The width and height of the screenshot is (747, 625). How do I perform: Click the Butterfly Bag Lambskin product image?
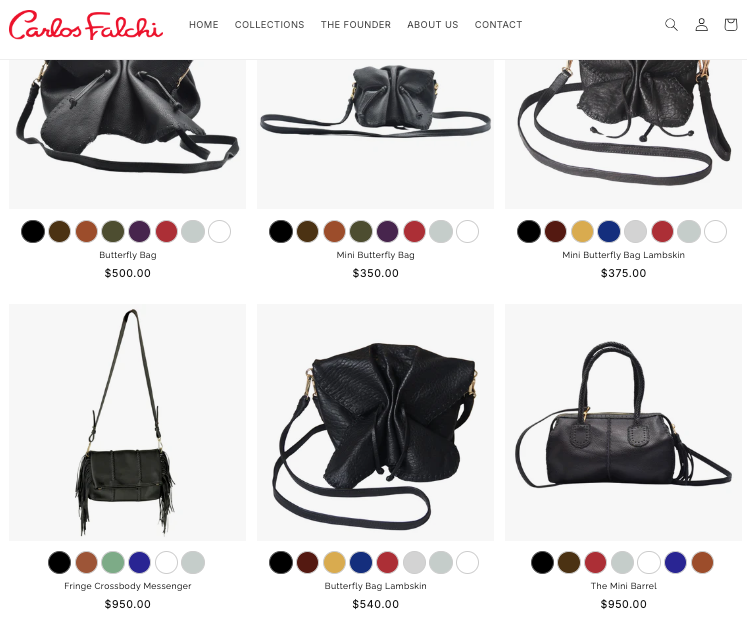[x=375, y=423]
